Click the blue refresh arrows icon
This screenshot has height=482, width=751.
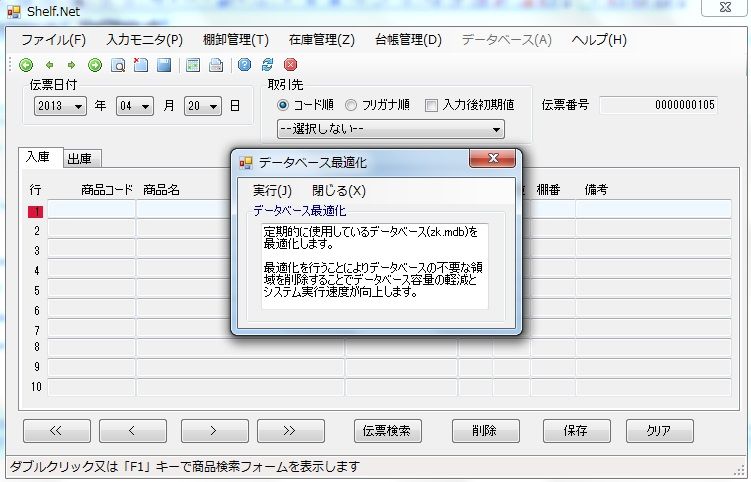[x=267, y=65]
